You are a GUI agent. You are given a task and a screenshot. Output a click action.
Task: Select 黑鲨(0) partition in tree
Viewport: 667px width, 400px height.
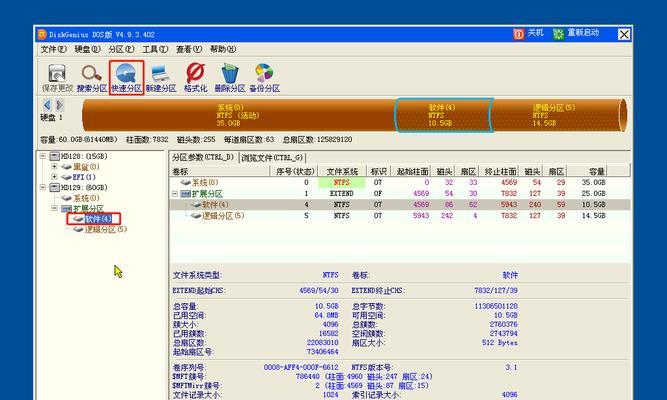(86, 166)
